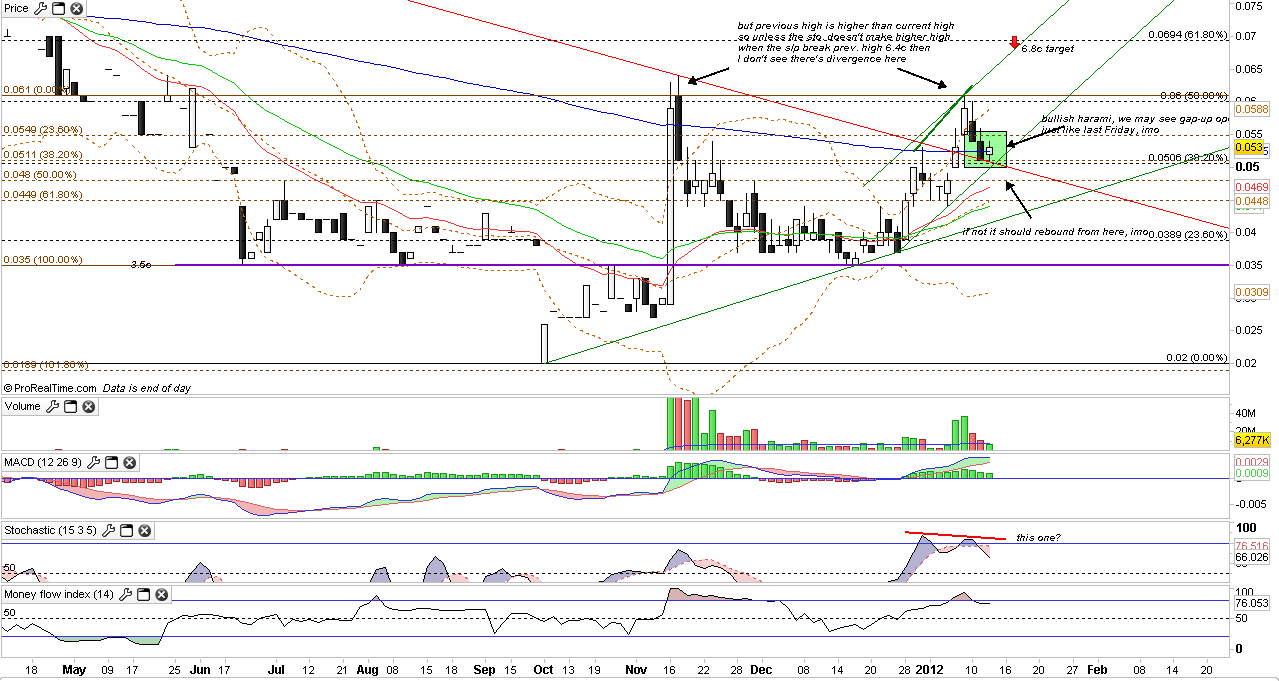Open Volume indicator settings wrench

coord(52,407)
